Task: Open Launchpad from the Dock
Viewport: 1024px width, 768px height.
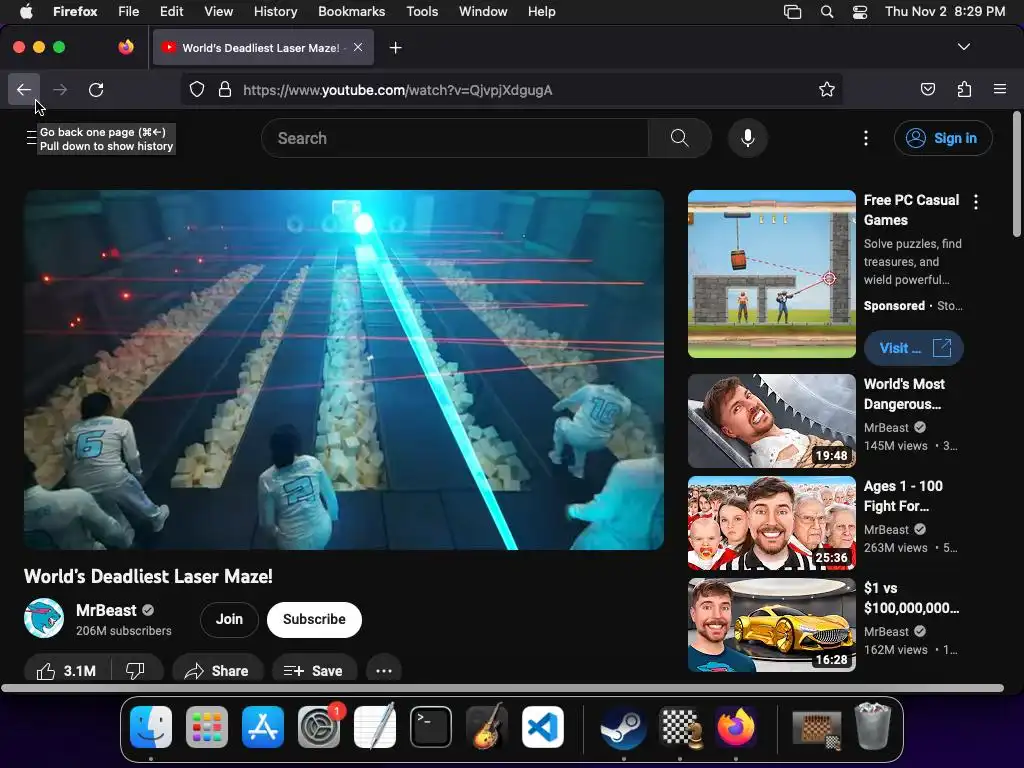Action: [x=207, y=727]
